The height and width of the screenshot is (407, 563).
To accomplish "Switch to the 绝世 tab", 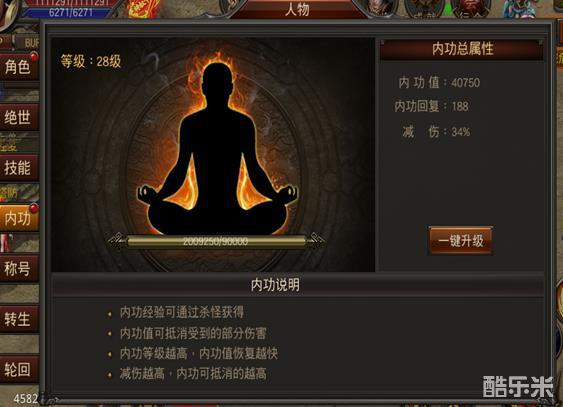I will click(19, 117).
